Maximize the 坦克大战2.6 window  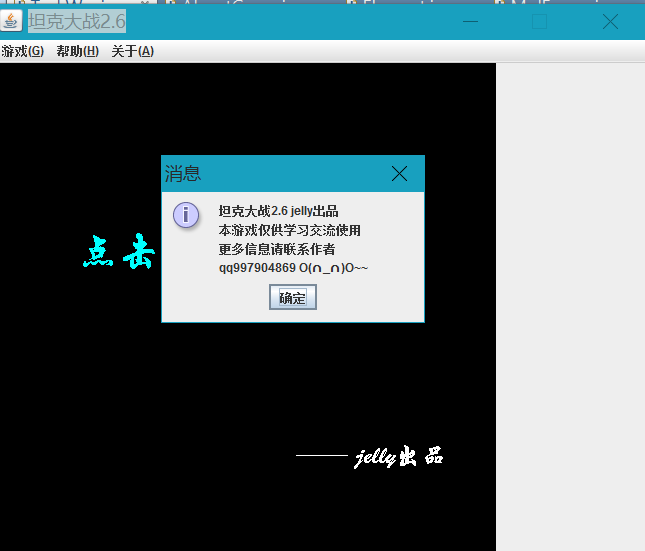pos(539,21)
